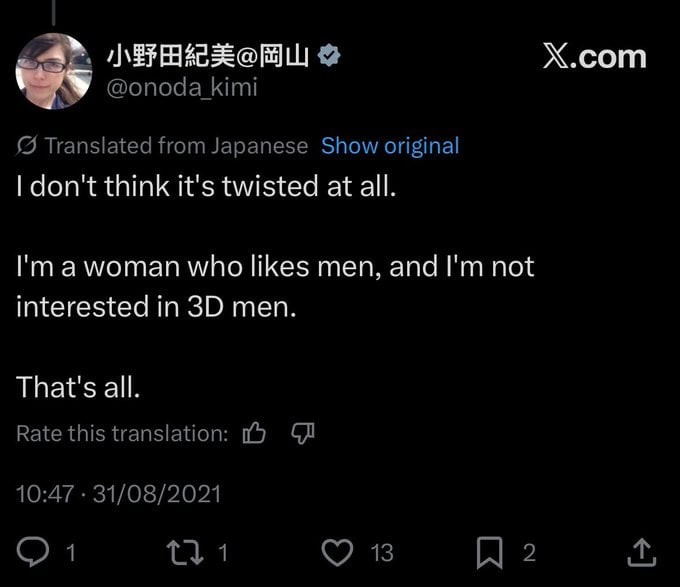Image resolution: width=680 pixels, height=587 pixels.
Task: Click the X.com logo text
Action: point(594,56)
